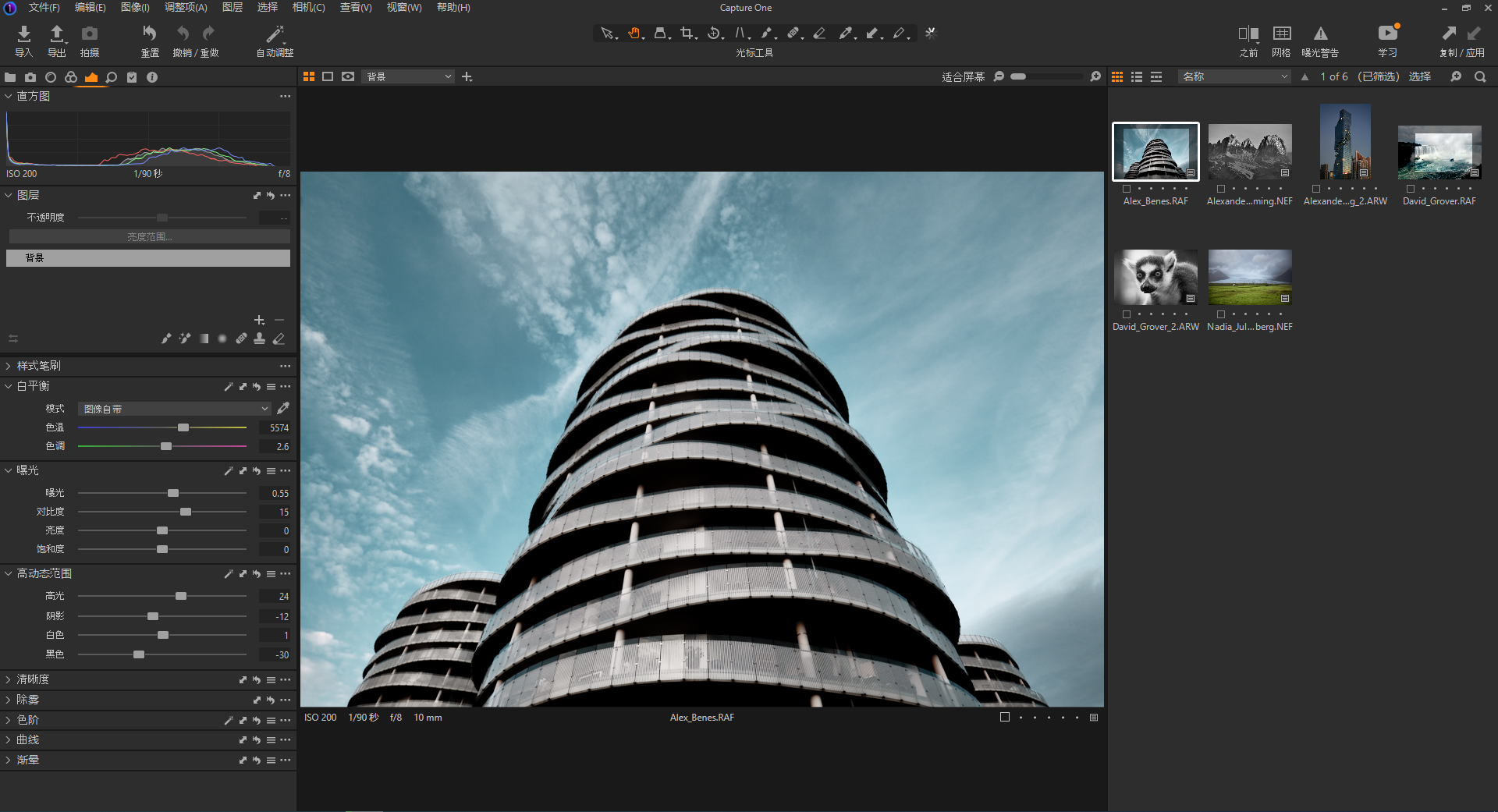Viewport: 1498px width, 812px height.
Task: Click 适合屏幕 fit to screen
Action: (x=963, y=76)
